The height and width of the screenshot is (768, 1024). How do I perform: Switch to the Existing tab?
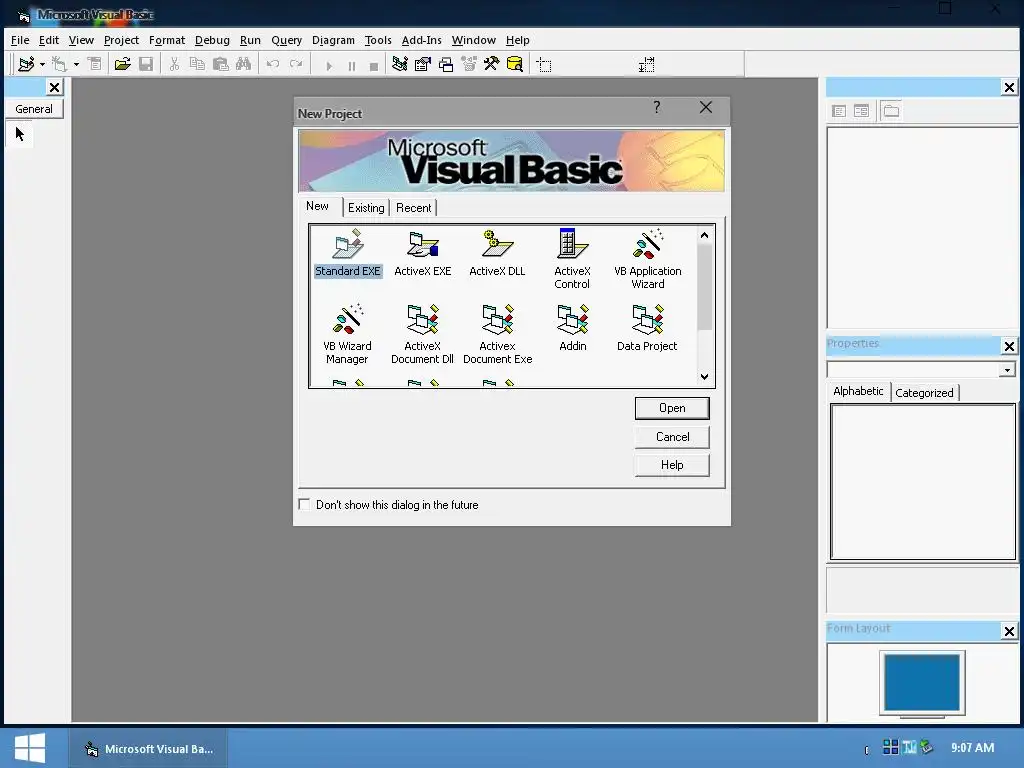pyautogui.click(x=366, y=208)
